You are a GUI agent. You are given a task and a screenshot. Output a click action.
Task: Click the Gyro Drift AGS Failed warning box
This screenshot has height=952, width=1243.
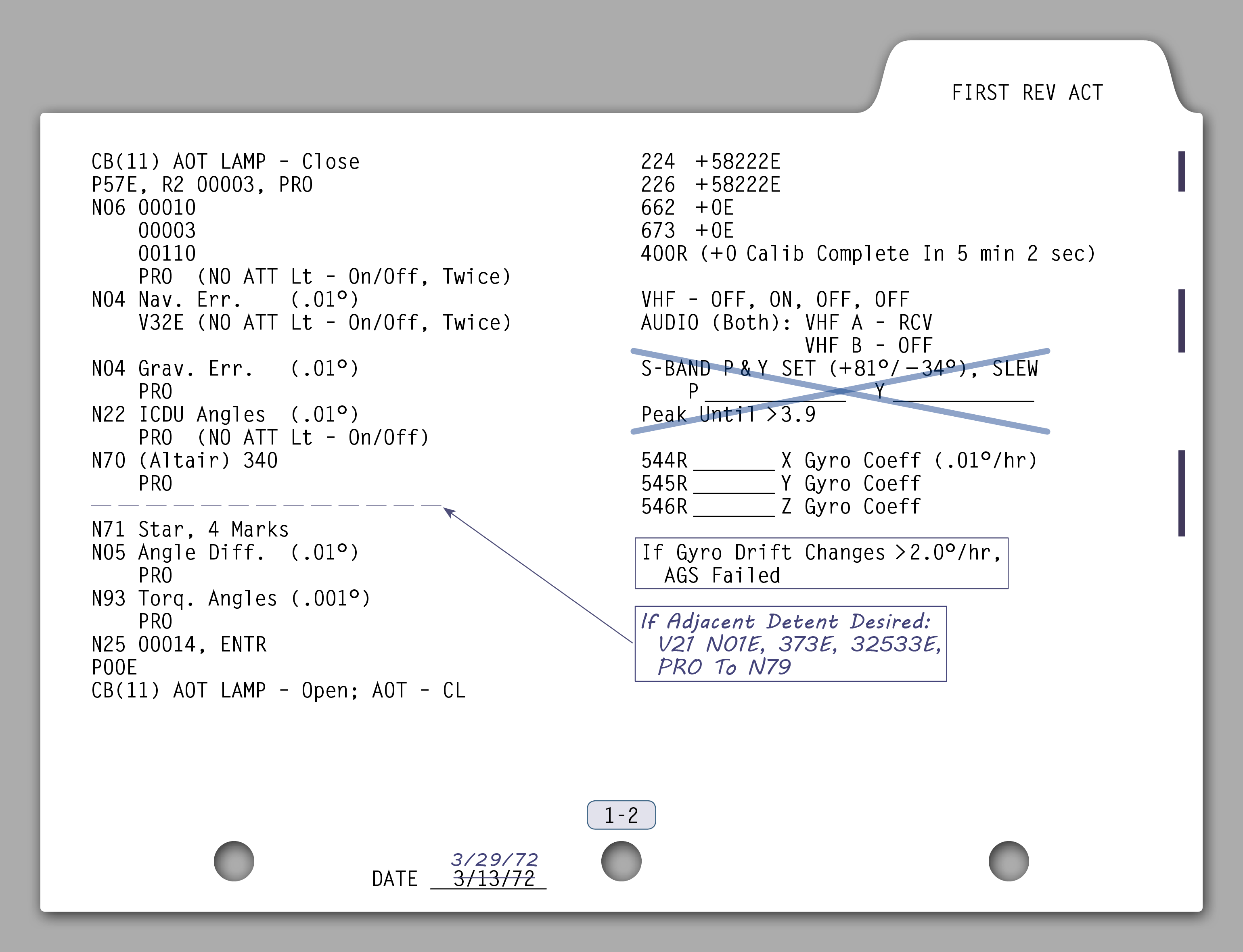point(821,563)
